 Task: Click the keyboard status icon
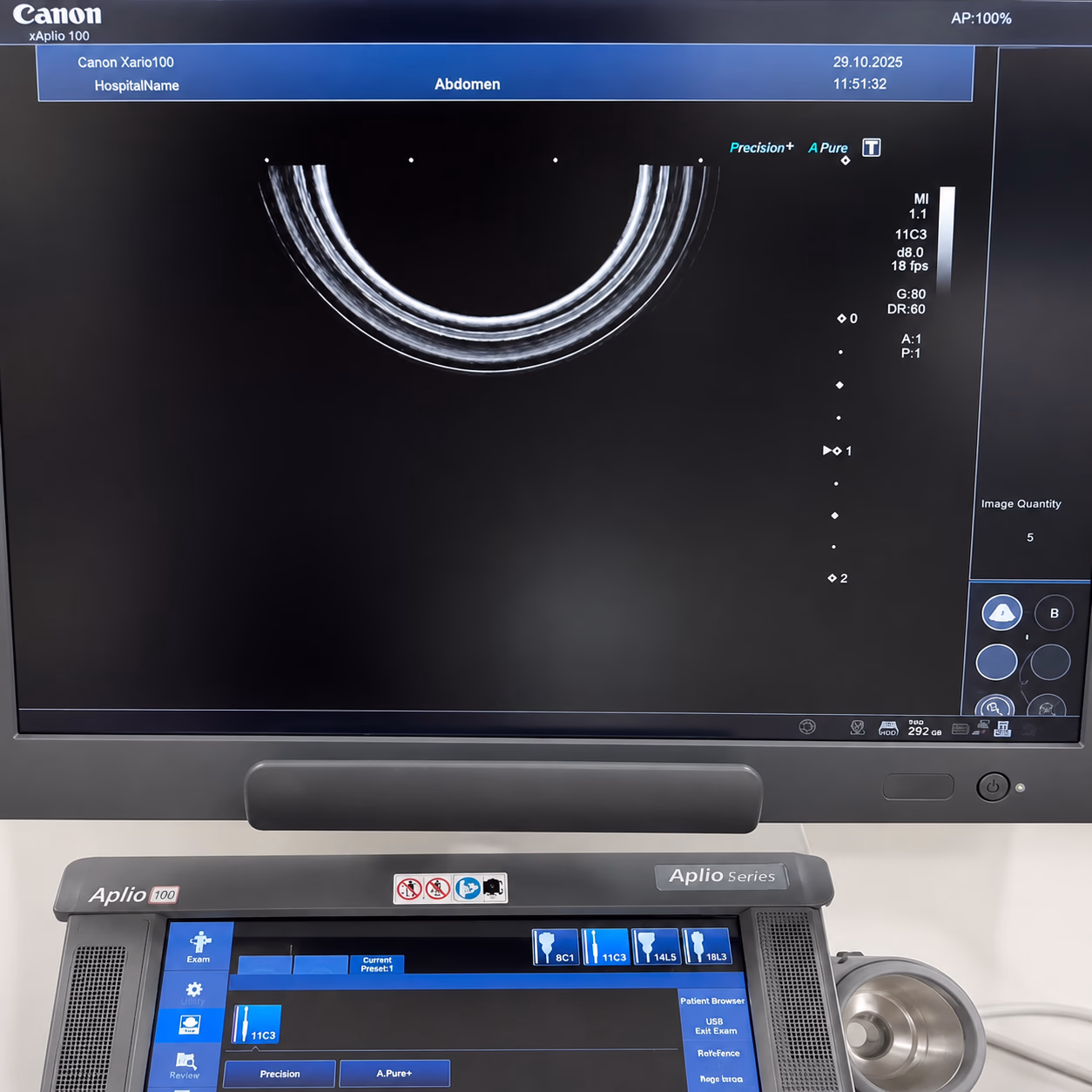coord(960,729)
